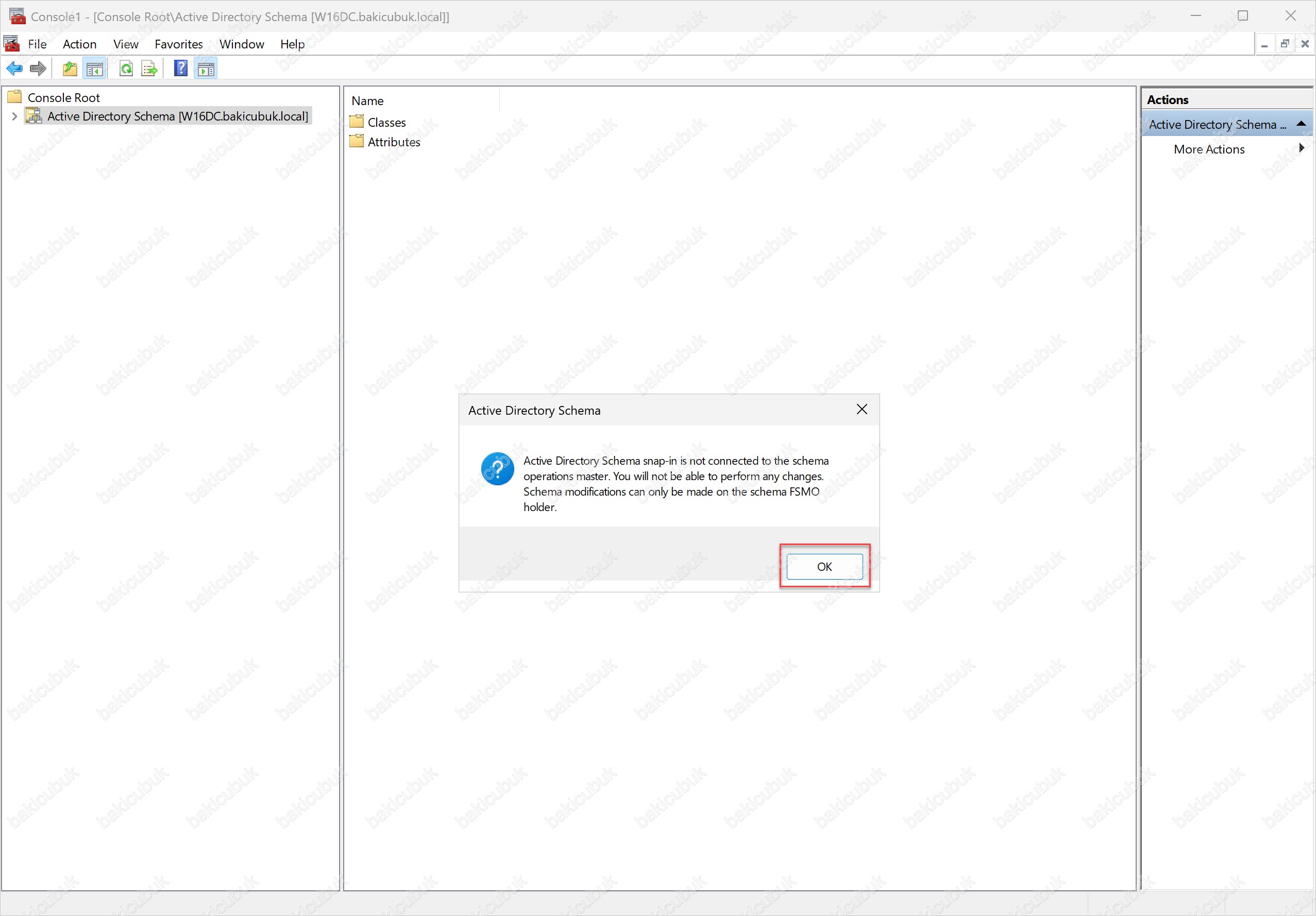Close the Active Directory Schema dialog
Image resolution: width=1316 pixels, height=916 pixels.
click(862, 409)
